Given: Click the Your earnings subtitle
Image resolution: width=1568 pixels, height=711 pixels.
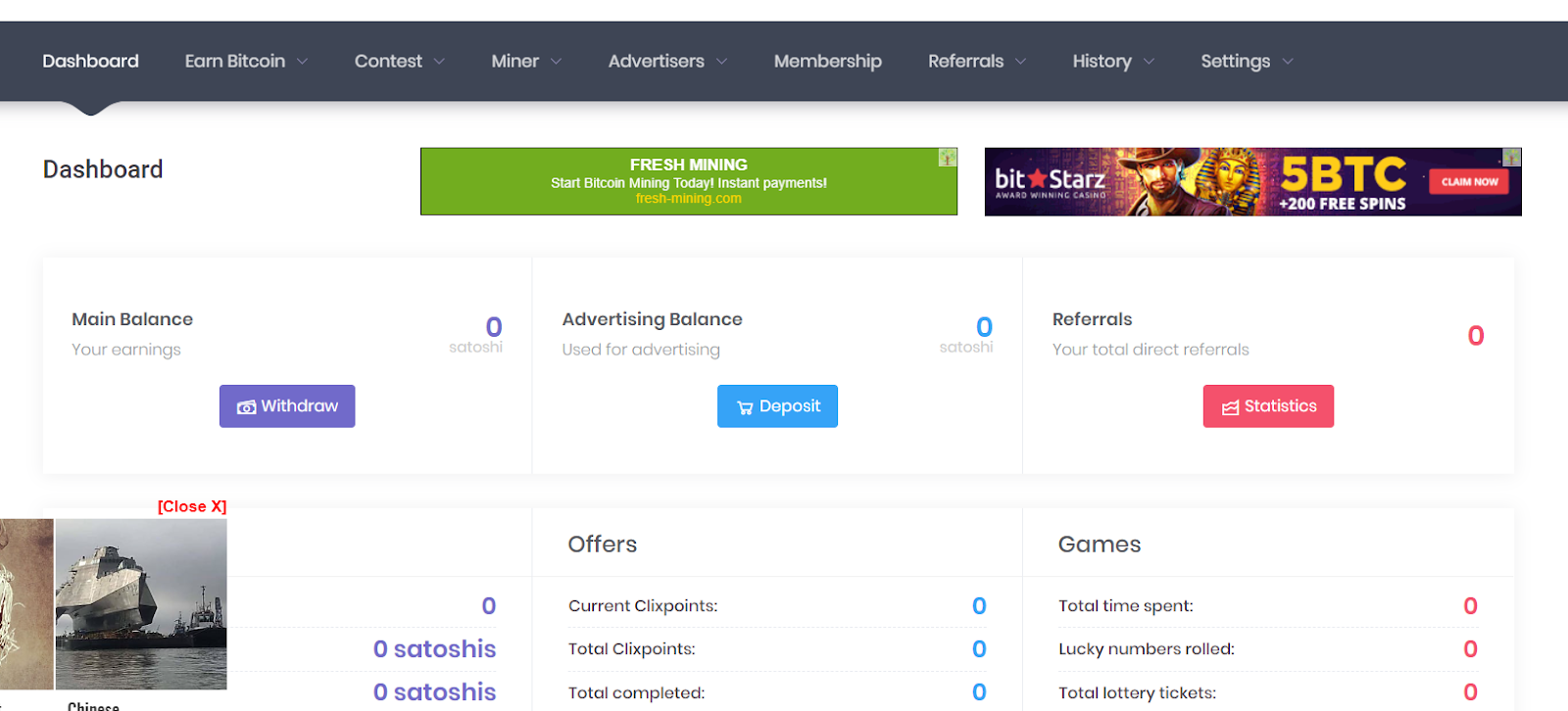Looking at the screenshot, I should (126, 350).
